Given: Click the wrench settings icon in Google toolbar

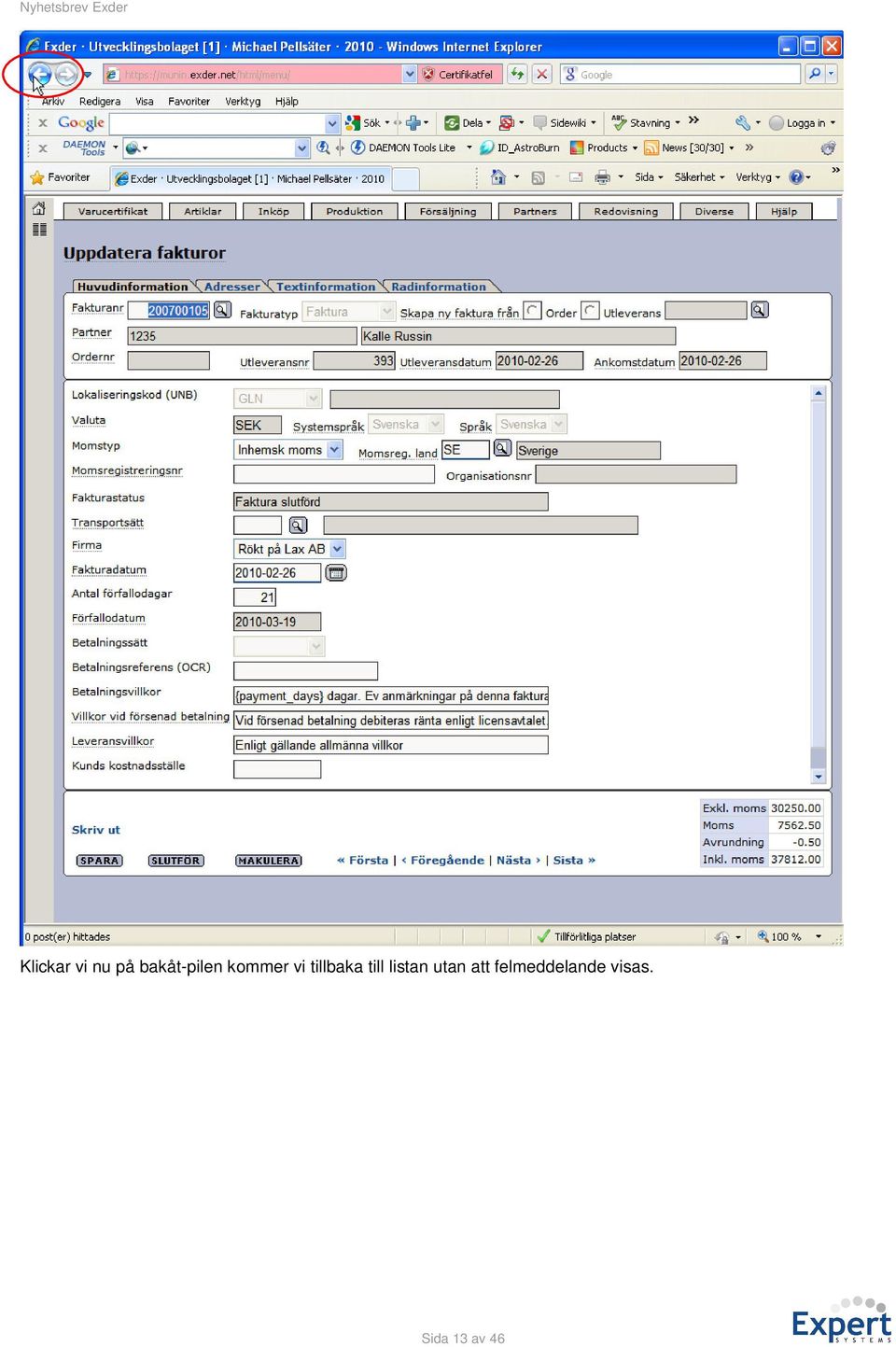Looking at the screenshot, I should 743,122.
